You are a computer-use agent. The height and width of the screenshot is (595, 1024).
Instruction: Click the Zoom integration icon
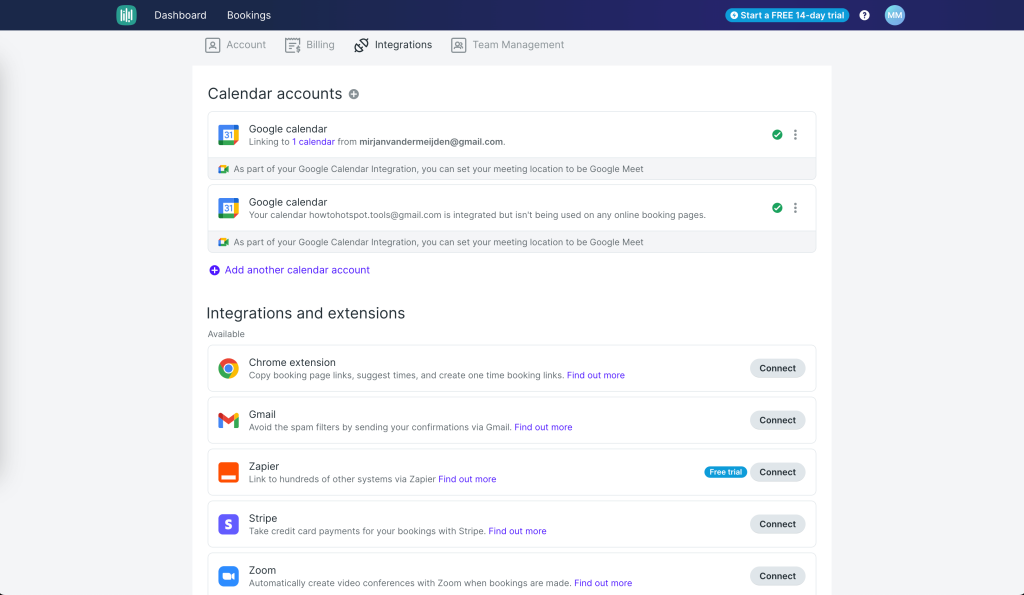pos(228,576)
